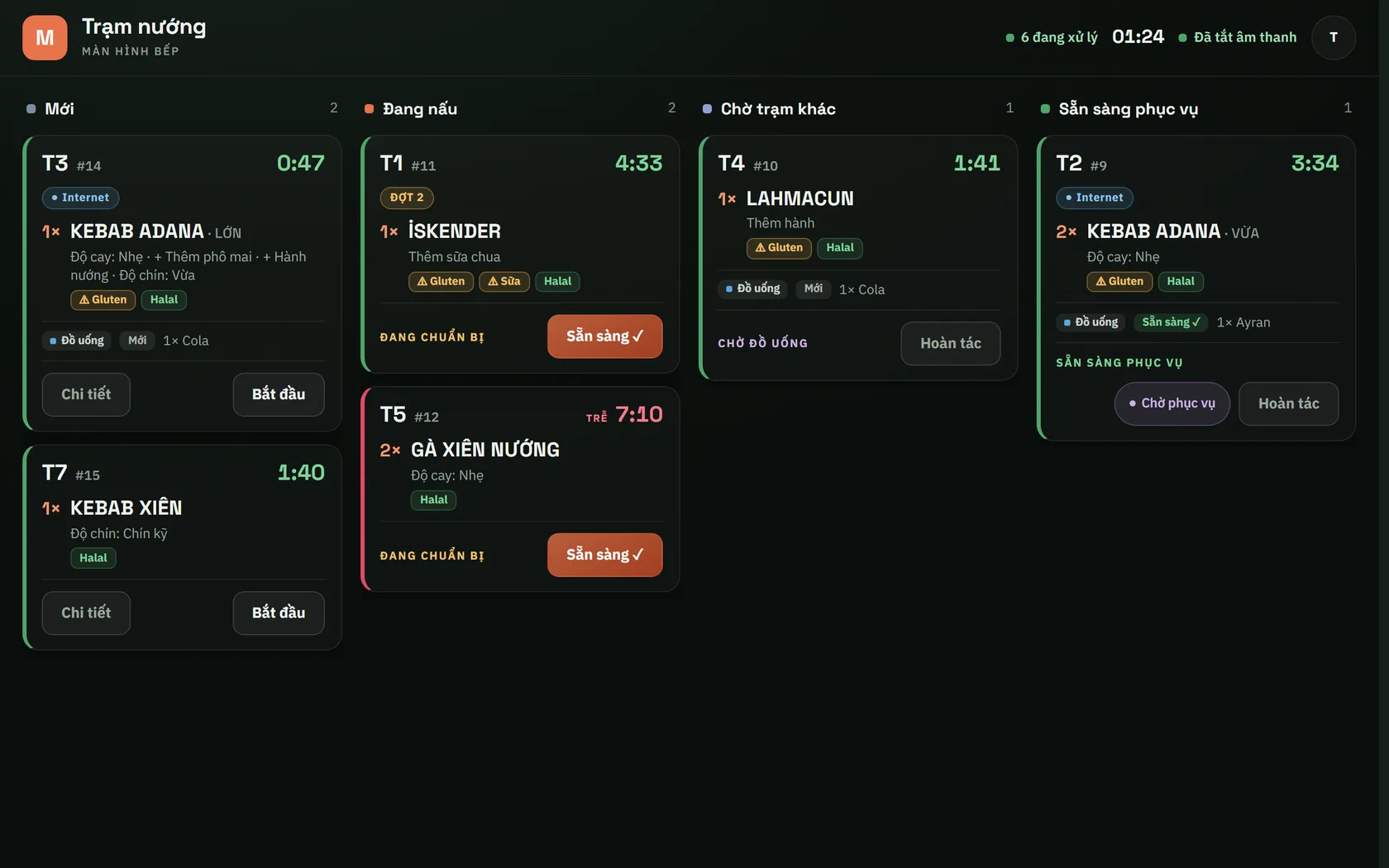The width and height of the screenshot is (1389, 868).
Task: Mark İskender order T1 as Sẵn sàng
Action: (x=604, y=336)
